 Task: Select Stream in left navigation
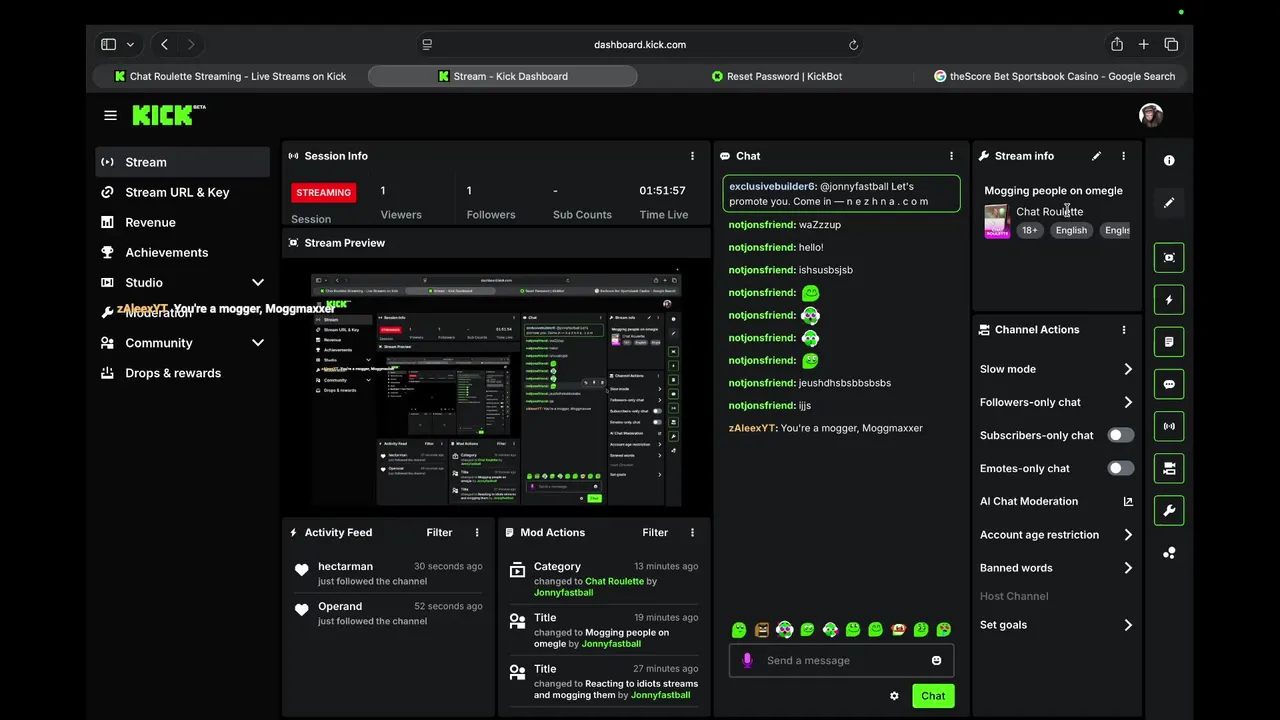(183, 162)
